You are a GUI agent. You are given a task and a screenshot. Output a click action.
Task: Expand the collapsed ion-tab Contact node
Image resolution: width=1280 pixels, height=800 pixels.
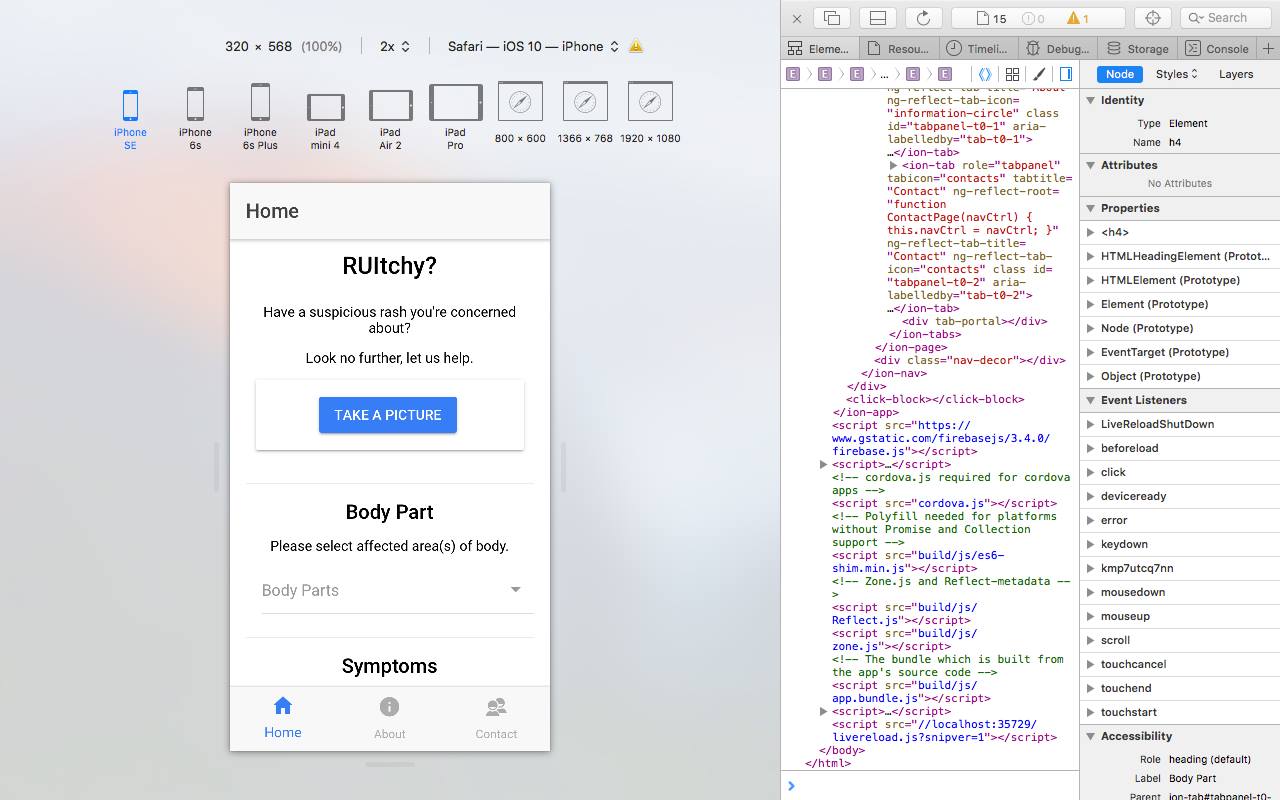pos(893,165)
